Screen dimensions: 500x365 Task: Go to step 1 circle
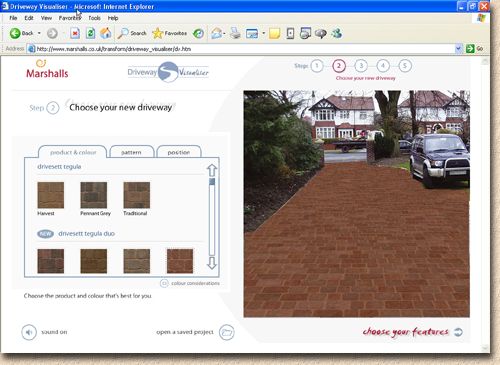(x=317, y=66)
